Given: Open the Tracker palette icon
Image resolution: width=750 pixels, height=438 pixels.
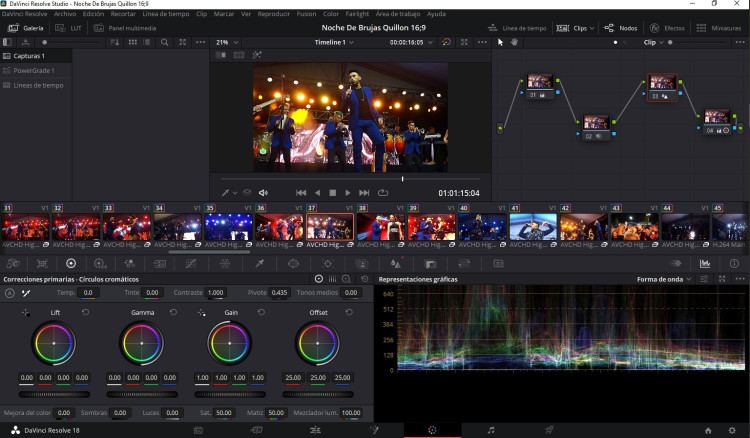Looking at the screenshot, I should pos(328,263).
